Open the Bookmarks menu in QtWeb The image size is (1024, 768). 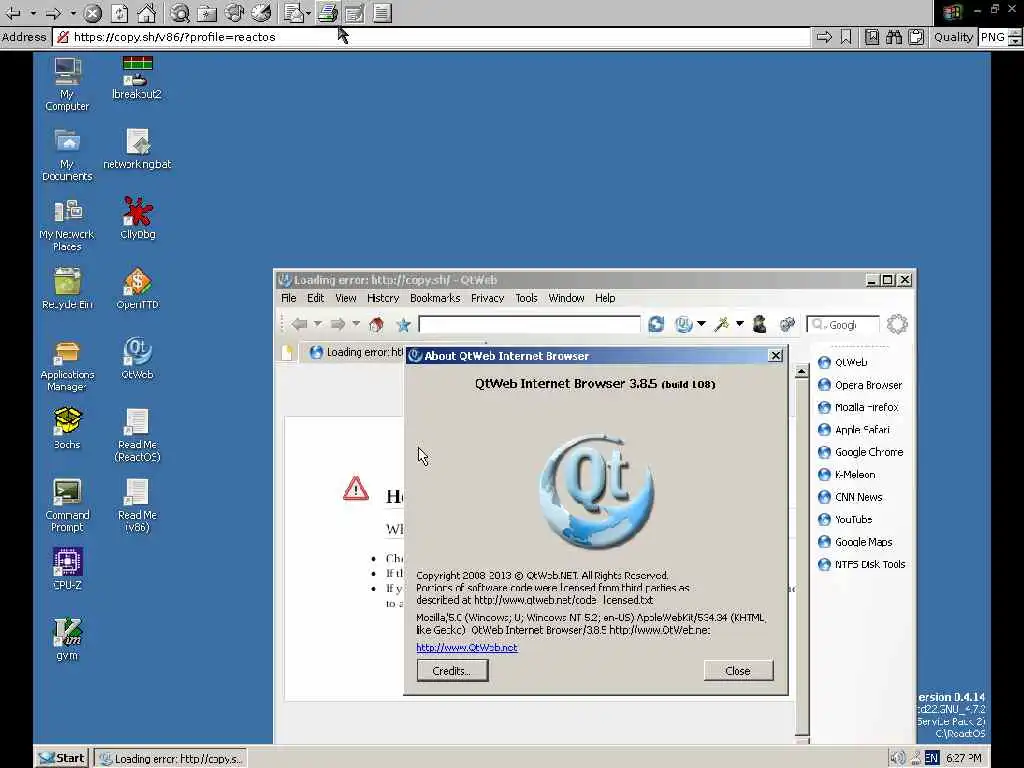point(435,298)
